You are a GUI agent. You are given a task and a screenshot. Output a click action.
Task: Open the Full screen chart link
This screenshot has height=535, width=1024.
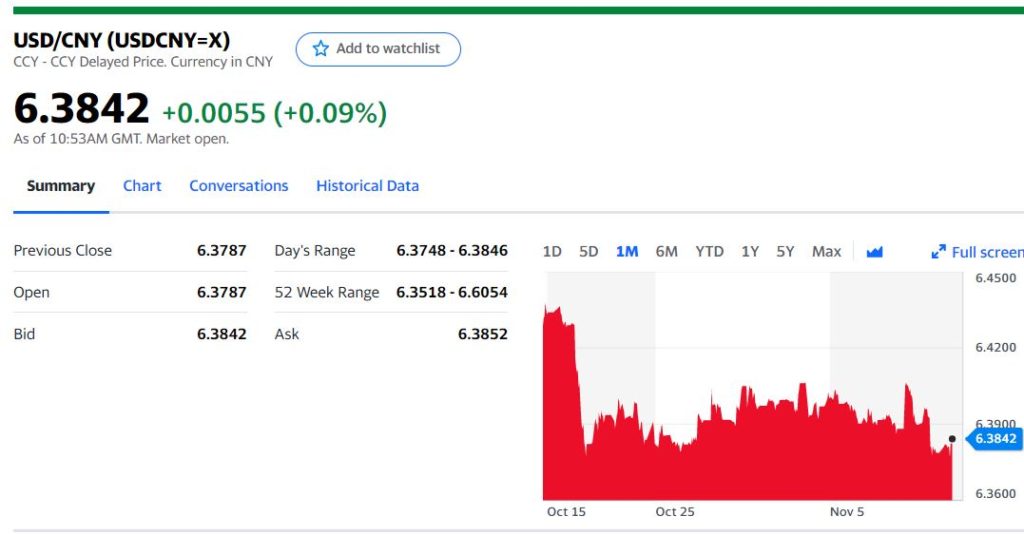click(986, 252)
